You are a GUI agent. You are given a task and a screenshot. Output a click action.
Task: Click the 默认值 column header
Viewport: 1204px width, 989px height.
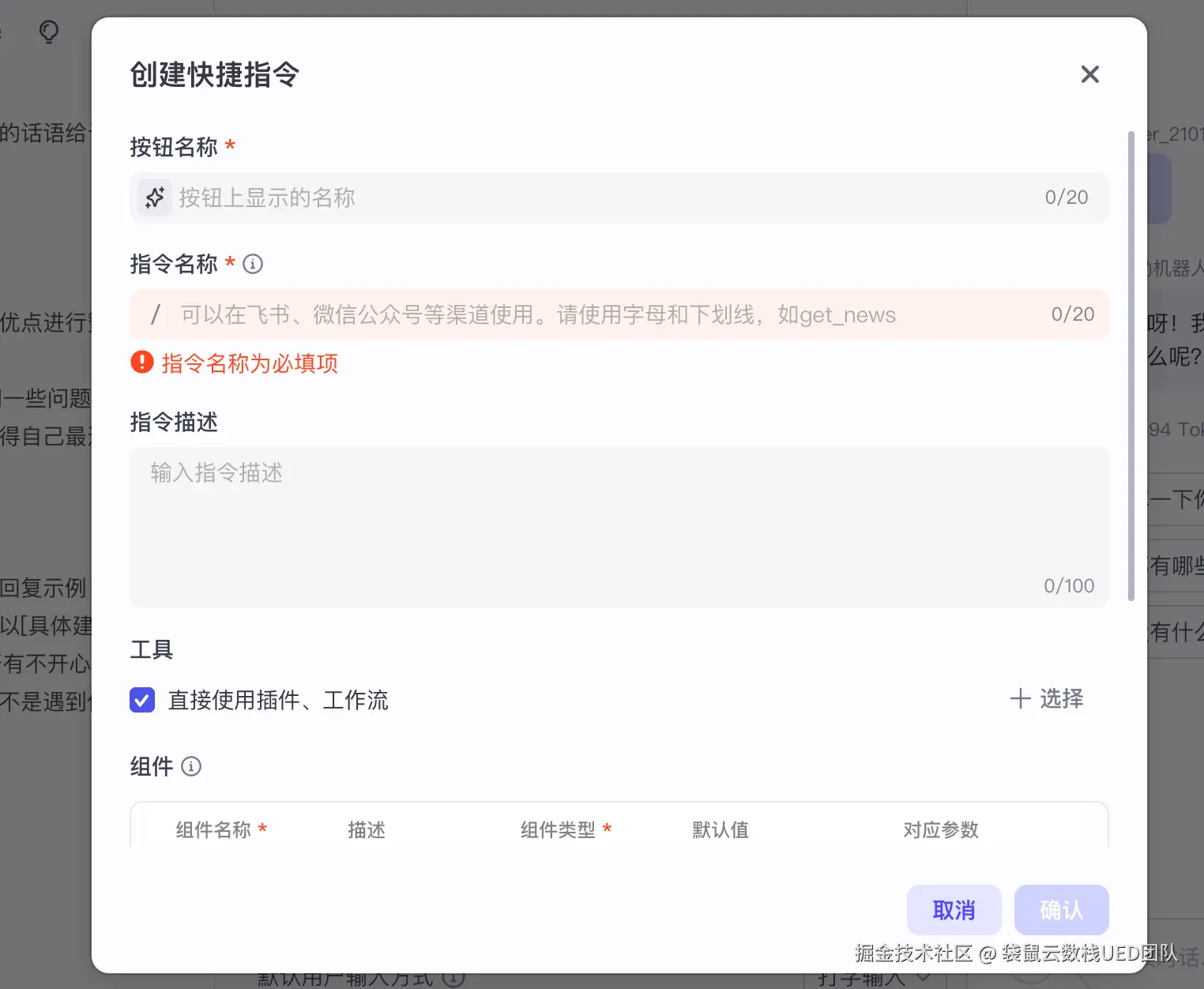pos(721,830)
